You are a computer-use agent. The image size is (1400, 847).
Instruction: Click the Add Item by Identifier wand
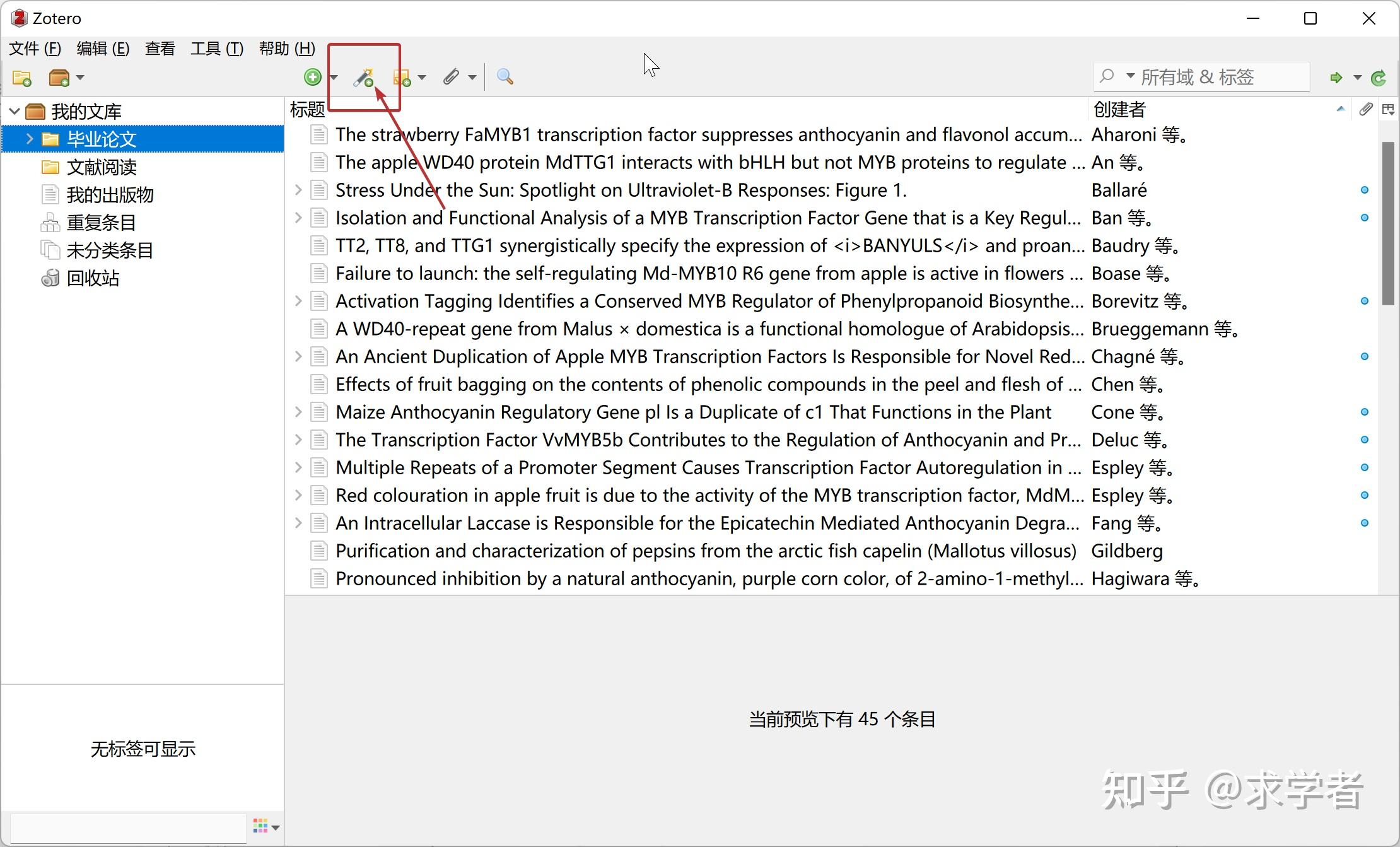pos(363,78)
